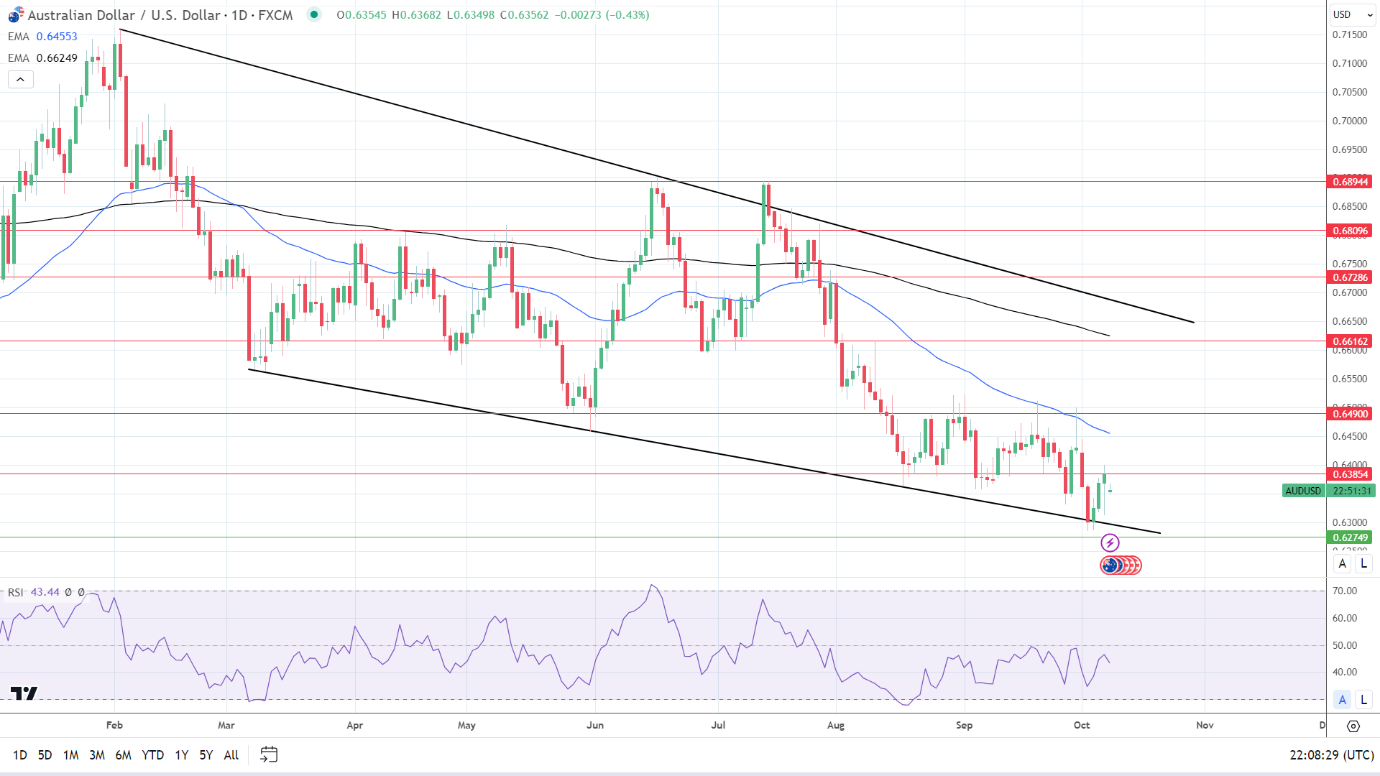
Task: Click the green market status dot
Action: click(315, 15)
